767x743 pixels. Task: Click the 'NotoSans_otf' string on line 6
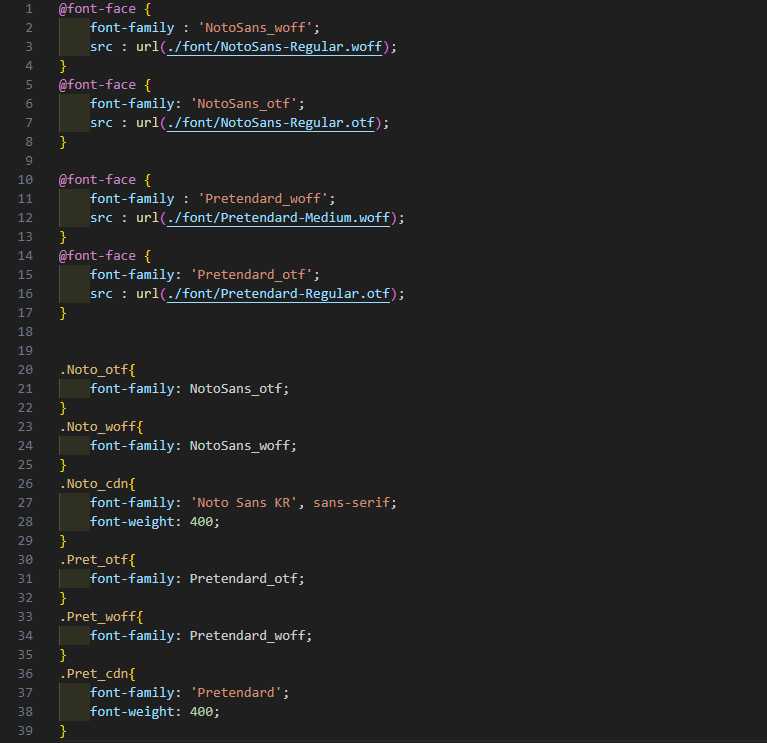244,104
